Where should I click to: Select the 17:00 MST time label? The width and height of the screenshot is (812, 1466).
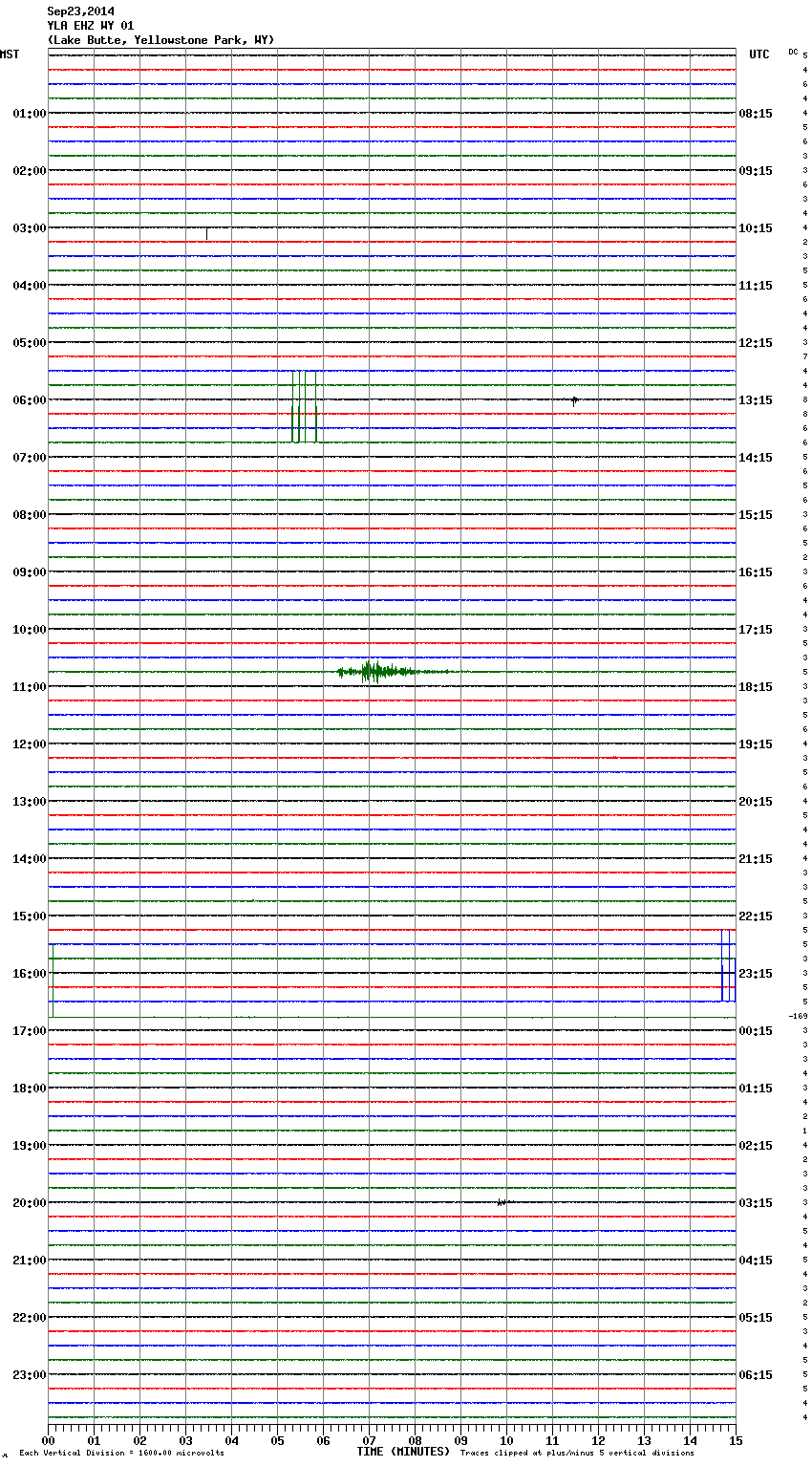point(30,1031)
